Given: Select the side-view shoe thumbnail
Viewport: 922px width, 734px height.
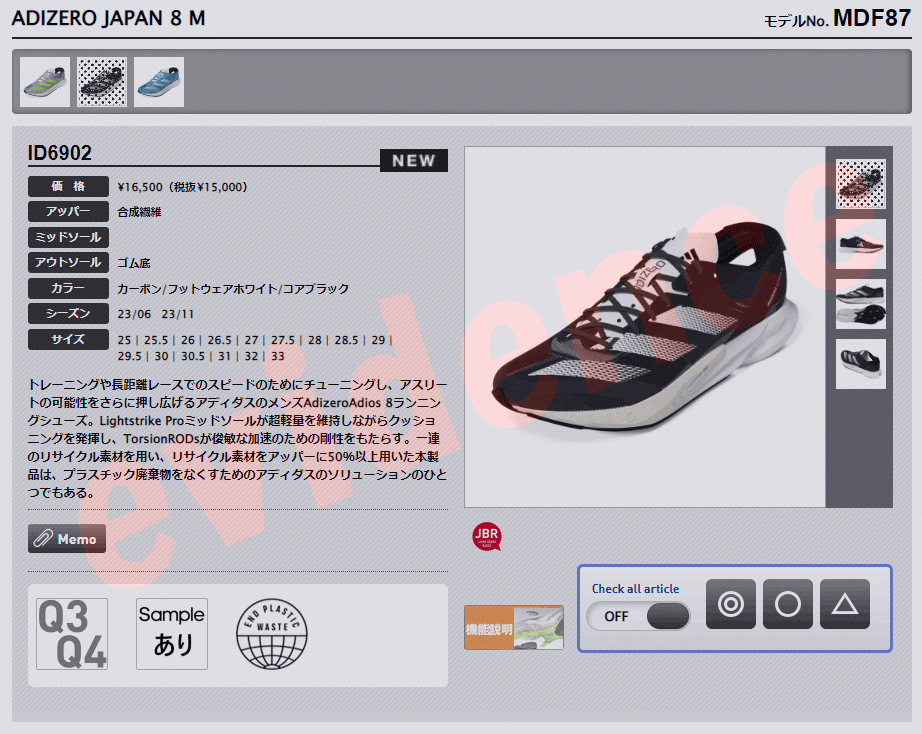Looking at the screenshot, I should click(x=859, y=245).
